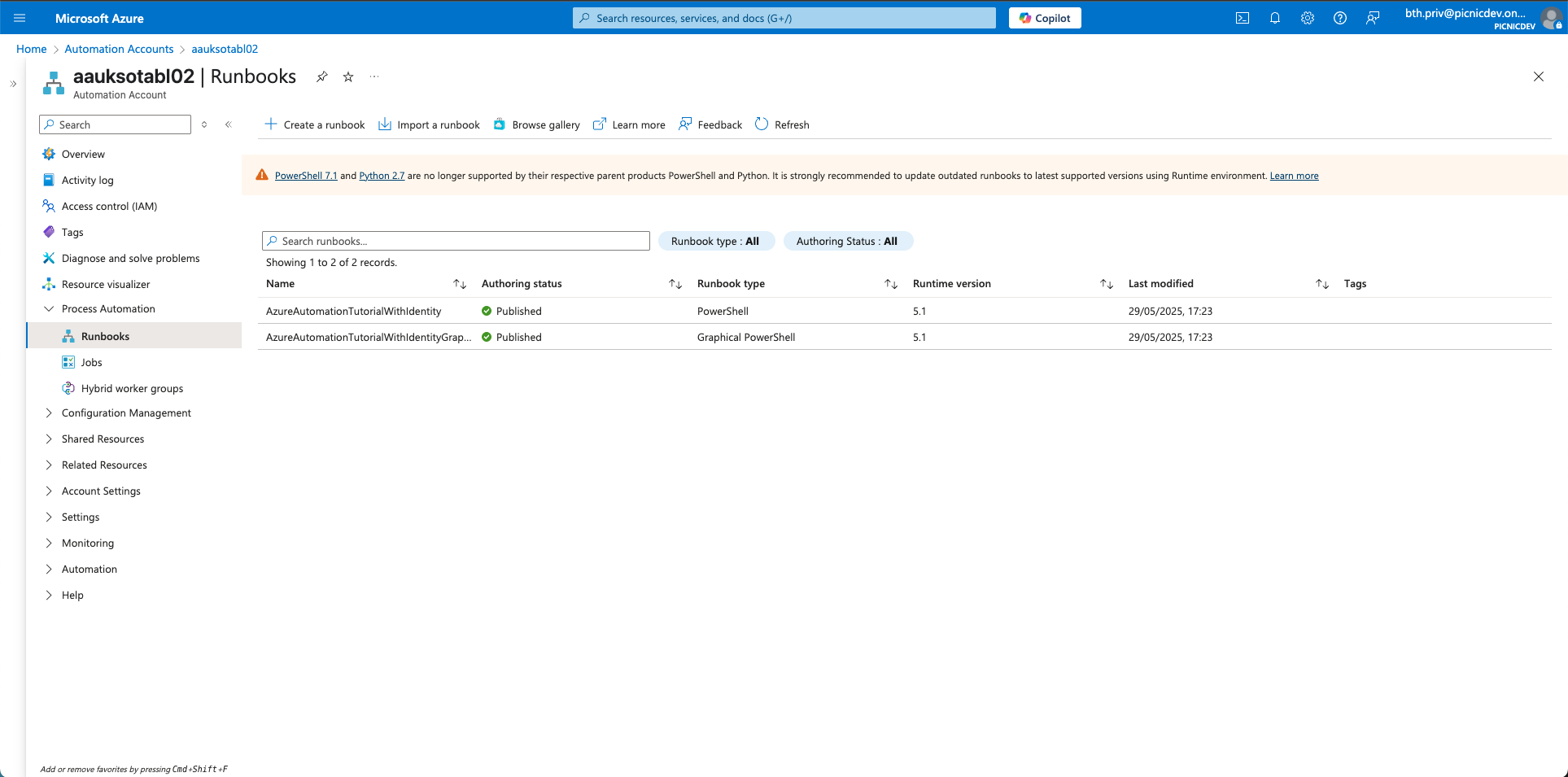Expand the Automation section
This screenshot has width=1568, height=777.
pyautogui.click(x=49, y=569)
